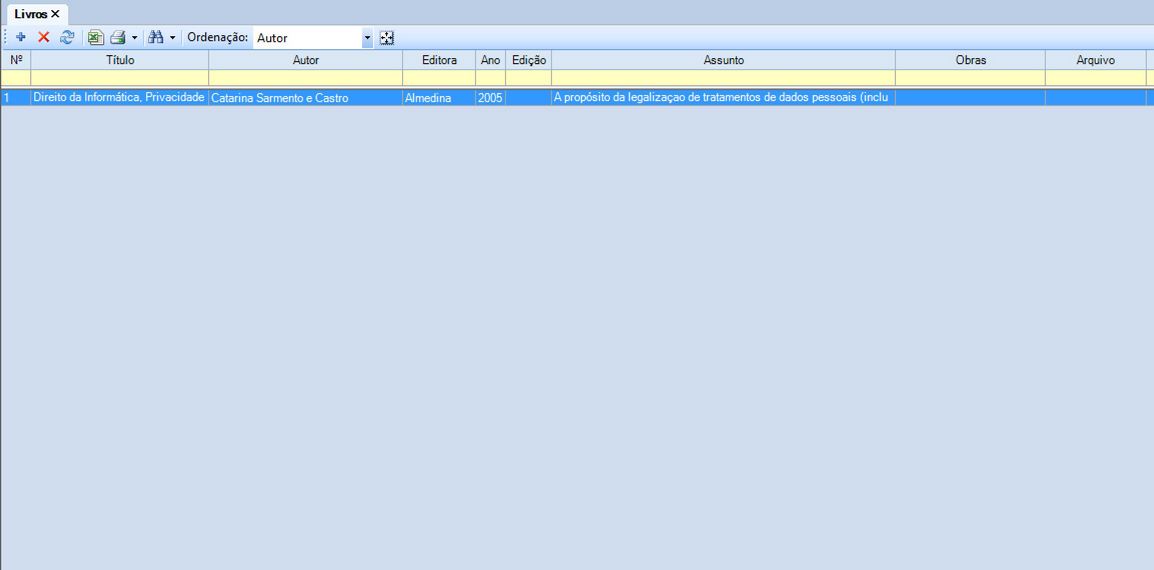Sort by the Nº column header
Image resolution: width=1154 pixels, height=570 pixels.
(x=15, y=60)
